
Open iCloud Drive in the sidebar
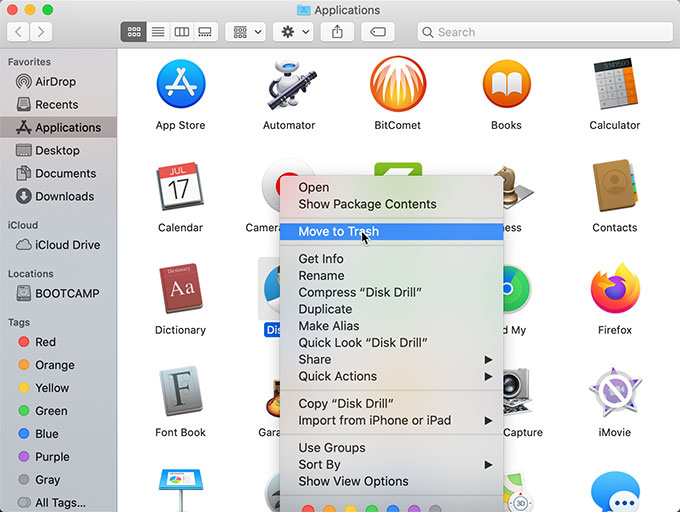coord(58,245)
